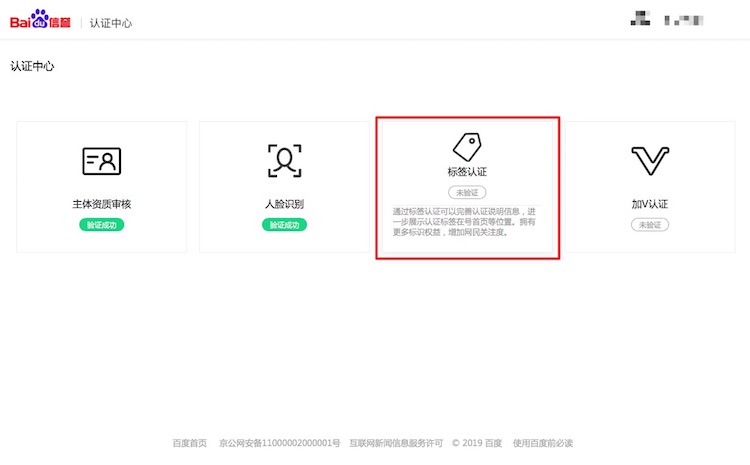This screenshot has height=465, width=750.
Task: Click the V icon for 加V认证
Action: click(x=650, y=160)
